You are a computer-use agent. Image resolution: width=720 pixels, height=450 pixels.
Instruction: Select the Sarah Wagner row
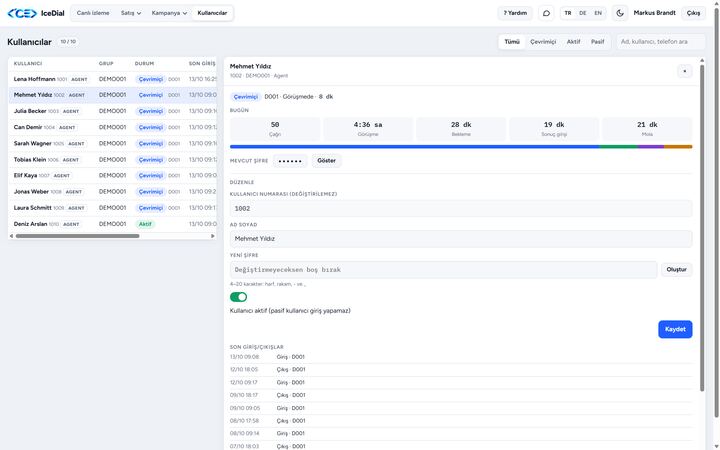click(112, 143)
